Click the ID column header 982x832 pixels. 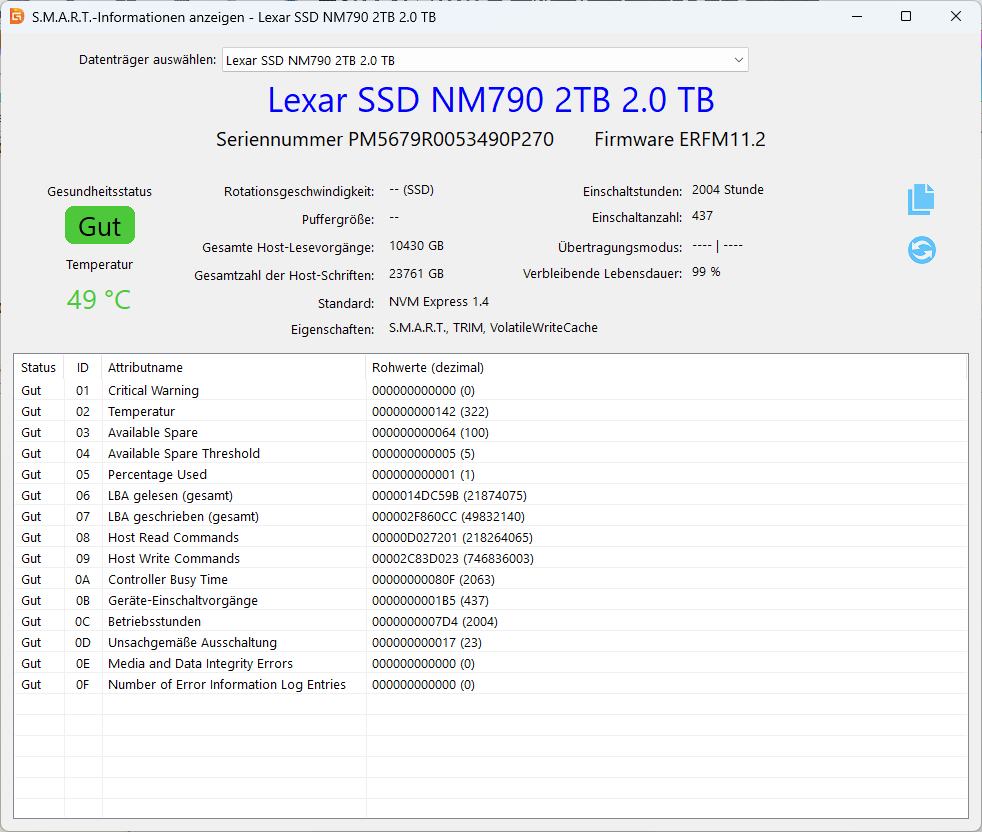point(83,368)
